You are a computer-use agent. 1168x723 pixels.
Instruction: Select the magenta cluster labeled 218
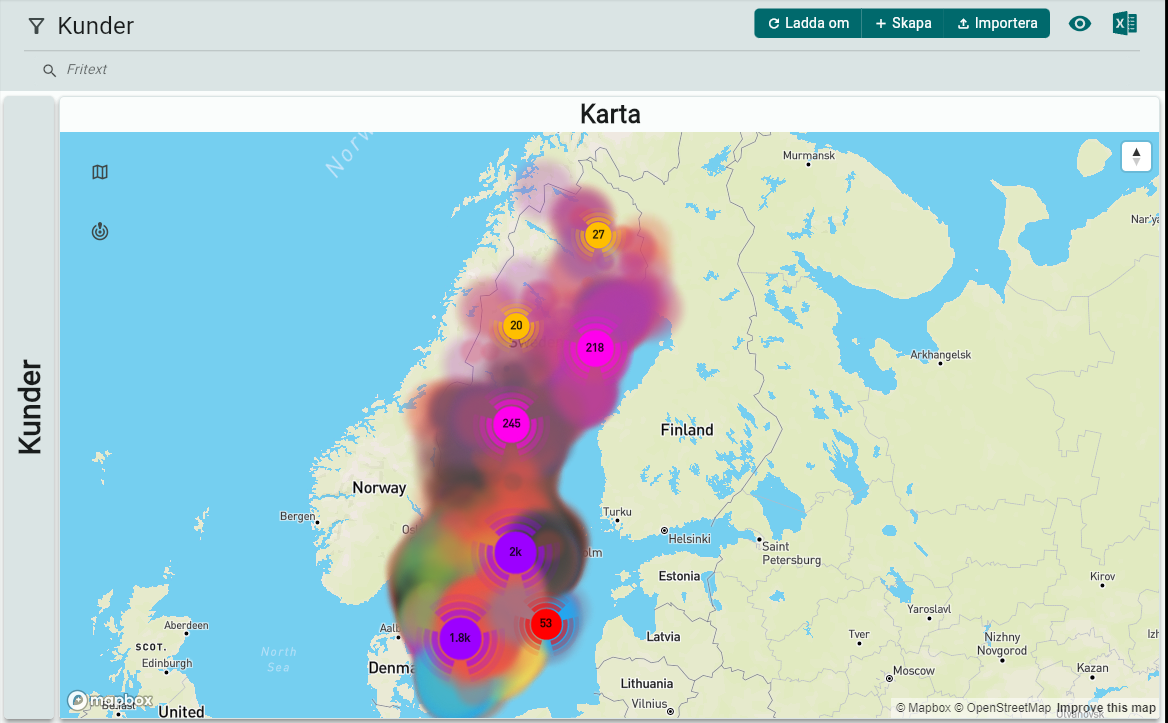click(594, 348)
